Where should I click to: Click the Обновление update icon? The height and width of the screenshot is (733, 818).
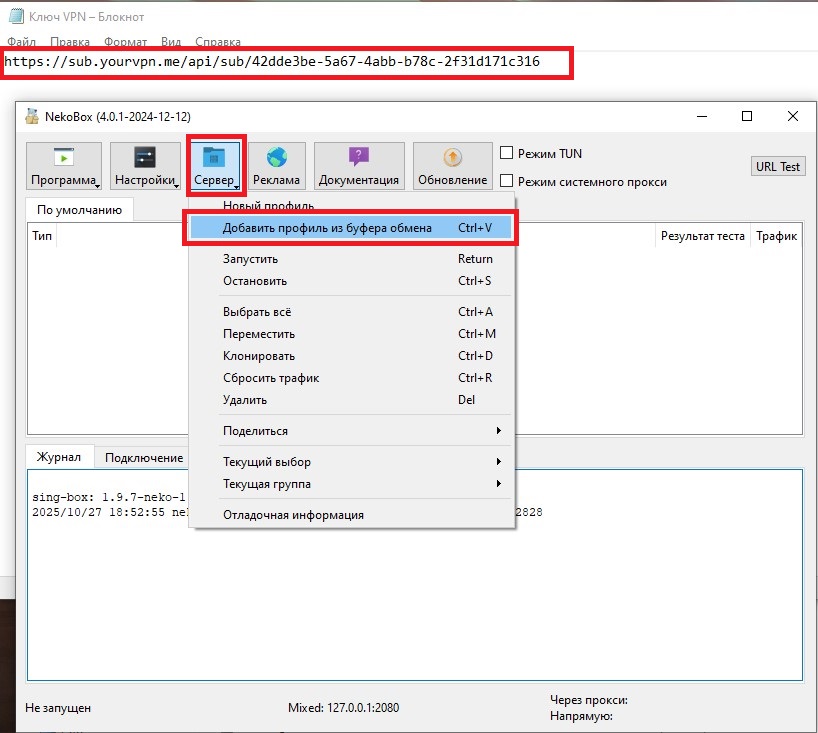coord(452,158)
